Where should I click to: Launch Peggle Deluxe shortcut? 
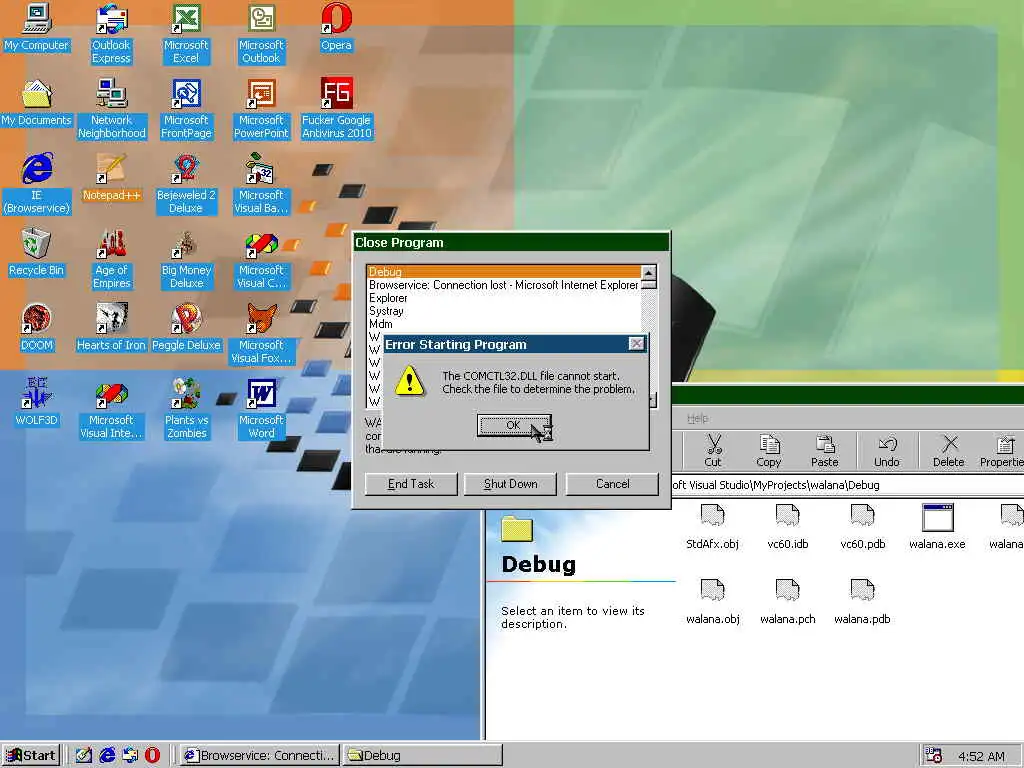click(186, 328)
